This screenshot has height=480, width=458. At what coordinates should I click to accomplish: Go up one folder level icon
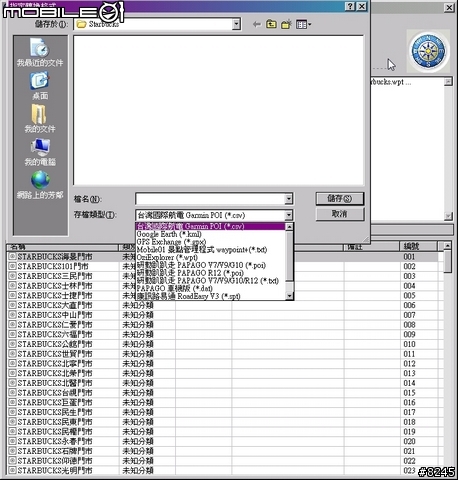[271, 24]
